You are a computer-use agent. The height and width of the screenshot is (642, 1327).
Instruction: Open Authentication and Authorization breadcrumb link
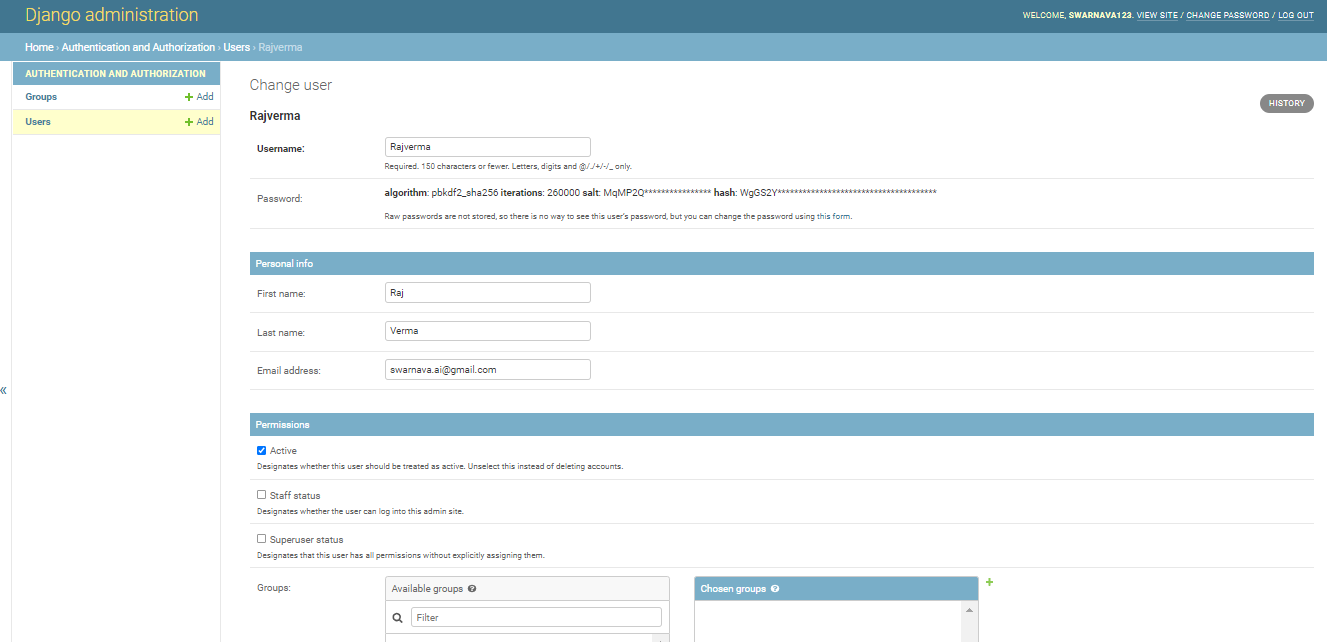(x=138, y=47)
